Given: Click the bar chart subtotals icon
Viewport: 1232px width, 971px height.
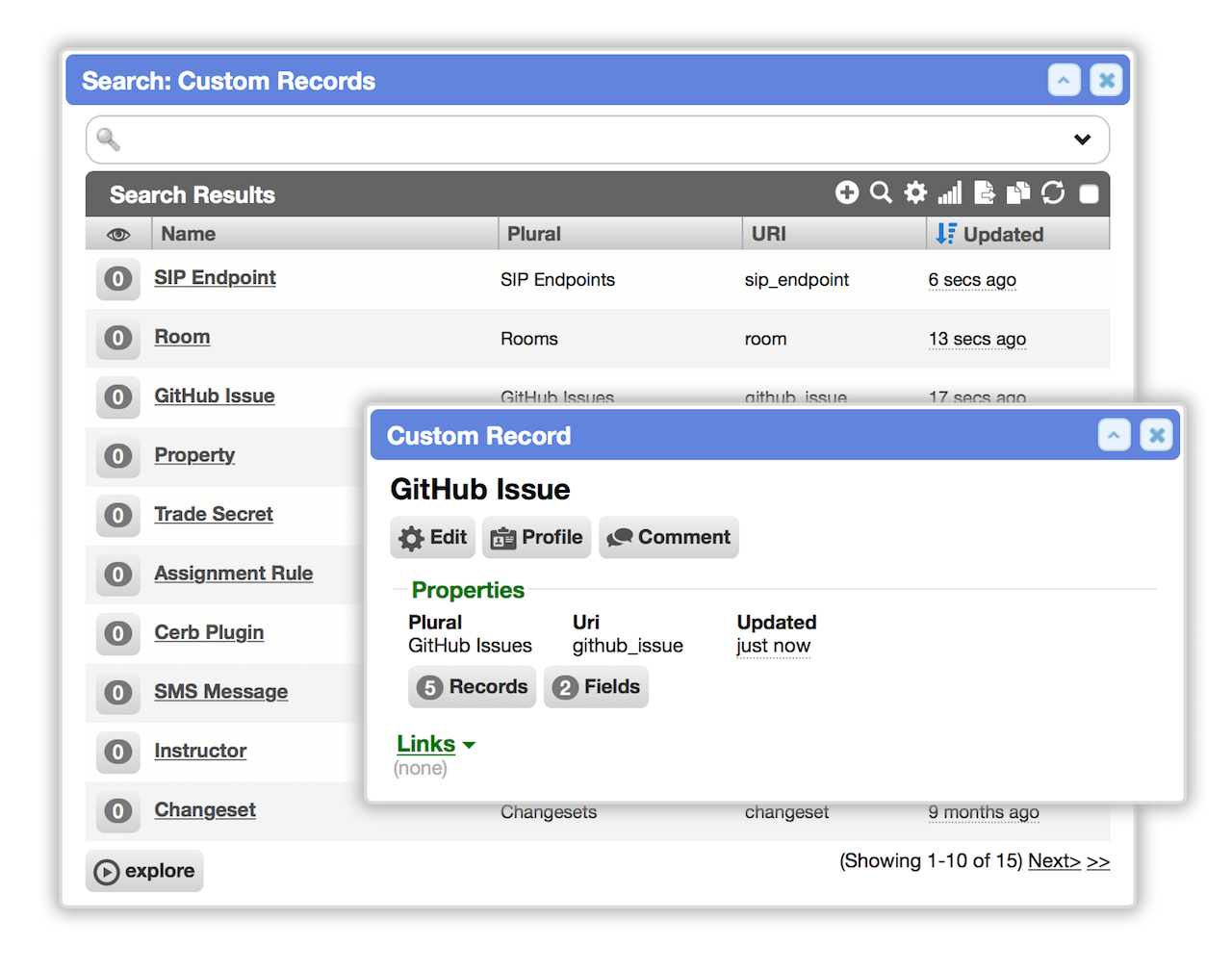Looking at the screenshot, I should [950, 192].
